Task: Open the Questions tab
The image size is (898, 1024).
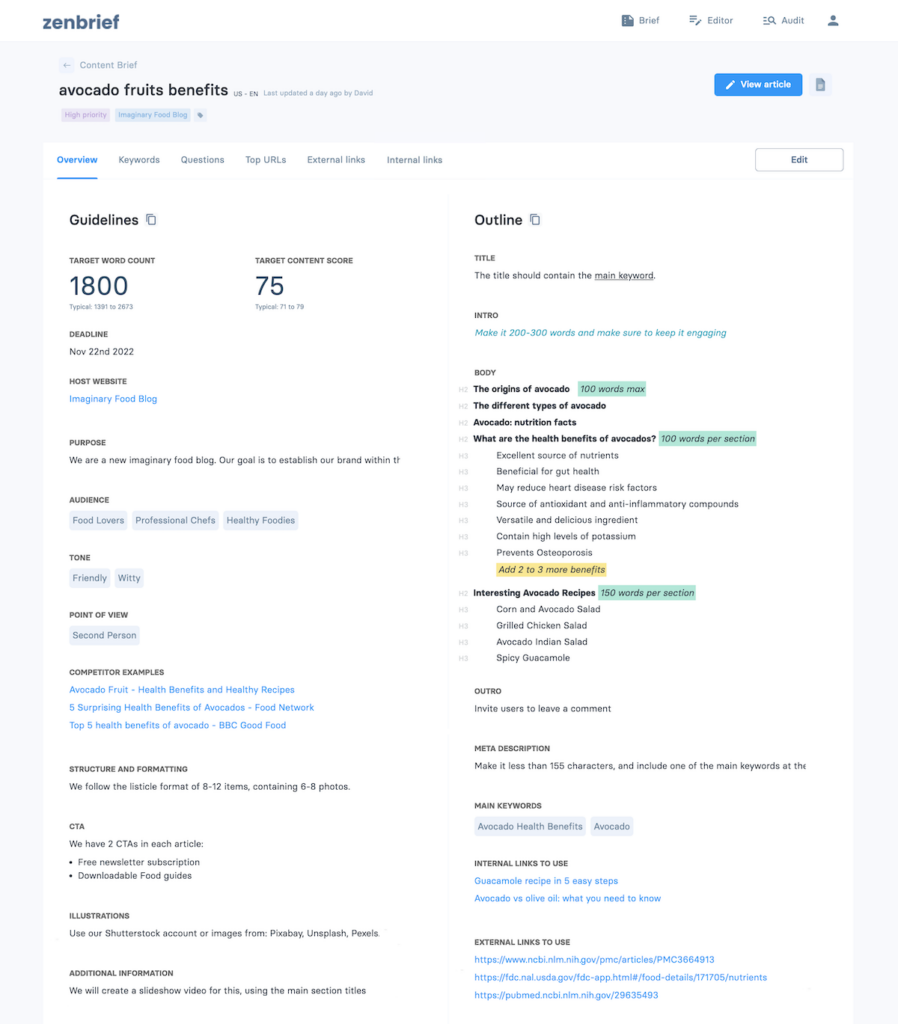Action: click(x=202, y=160)
